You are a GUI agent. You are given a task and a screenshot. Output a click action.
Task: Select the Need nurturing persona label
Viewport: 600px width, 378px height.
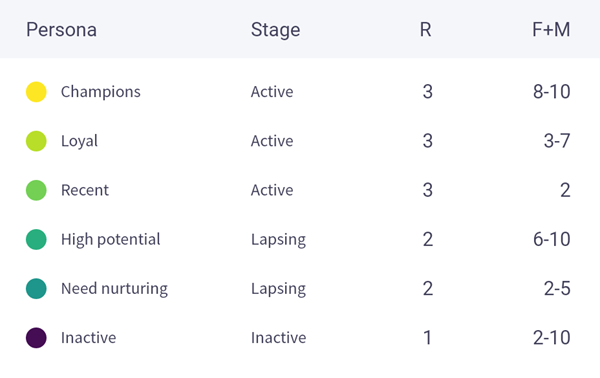coord(114,289)
